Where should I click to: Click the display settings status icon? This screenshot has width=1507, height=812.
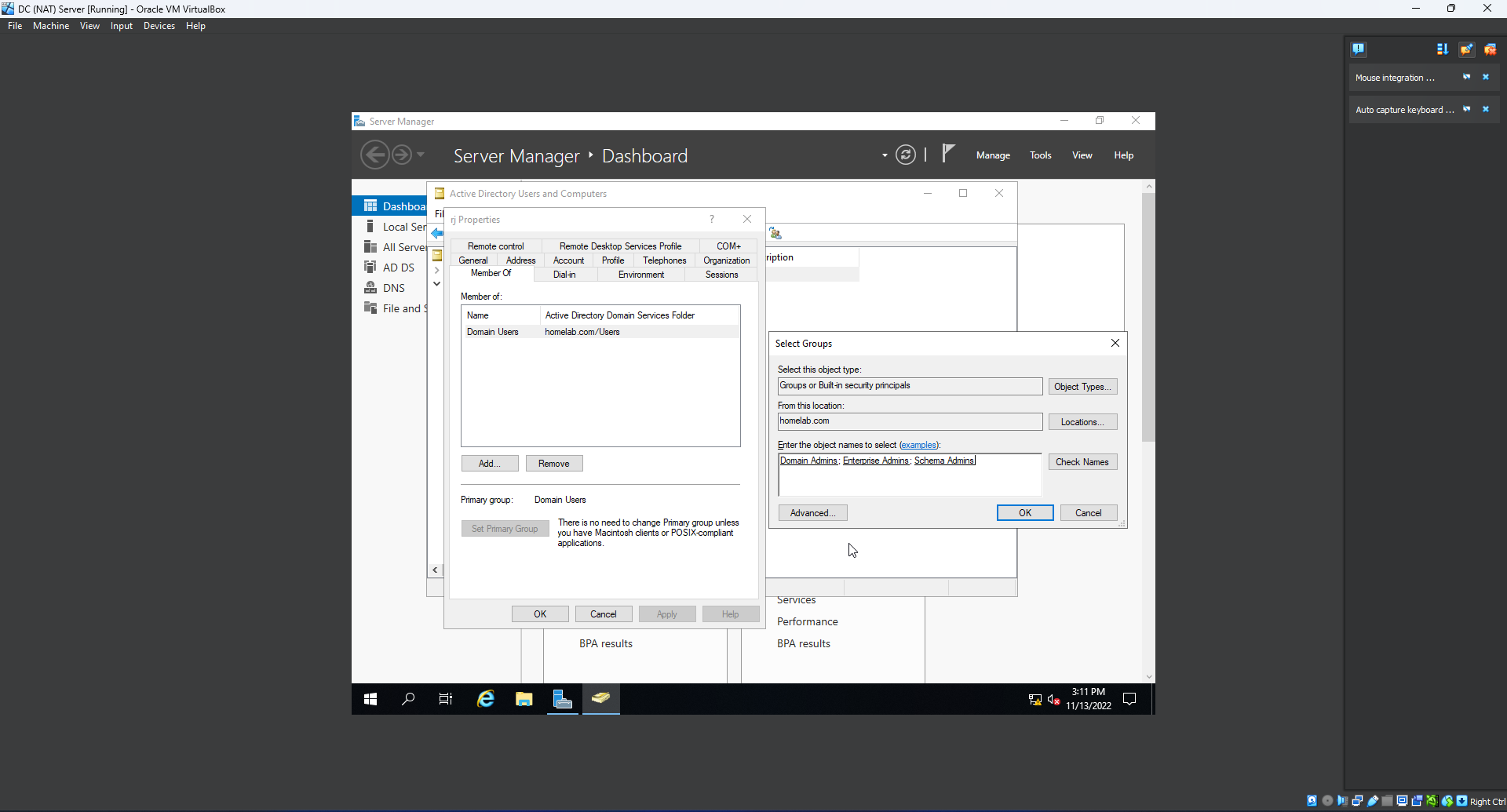click(x=1402, y=801)
